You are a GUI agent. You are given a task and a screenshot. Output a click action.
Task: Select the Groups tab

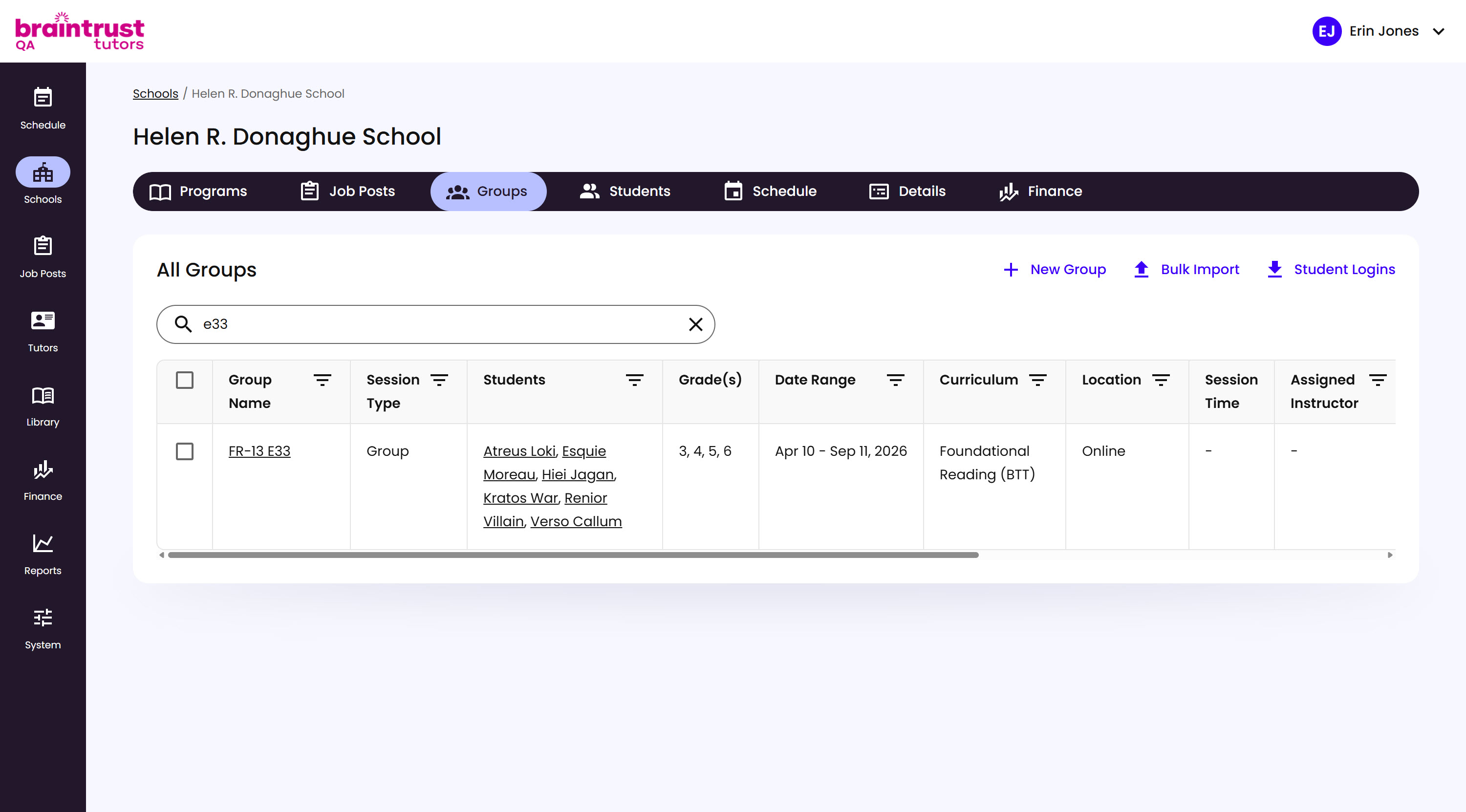pyautogui.click(x=488, y=191)
